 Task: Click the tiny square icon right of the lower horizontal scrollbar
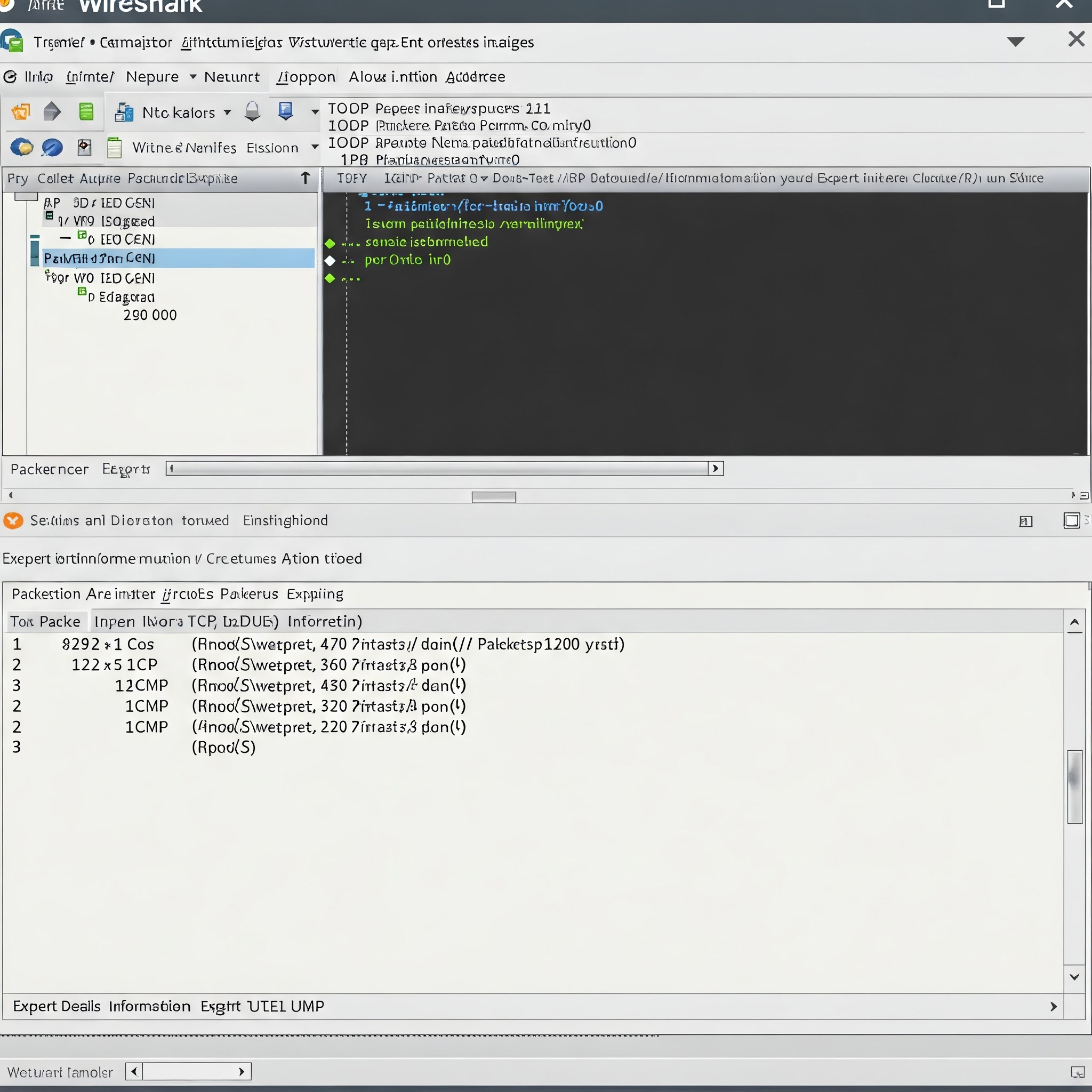1085,496
